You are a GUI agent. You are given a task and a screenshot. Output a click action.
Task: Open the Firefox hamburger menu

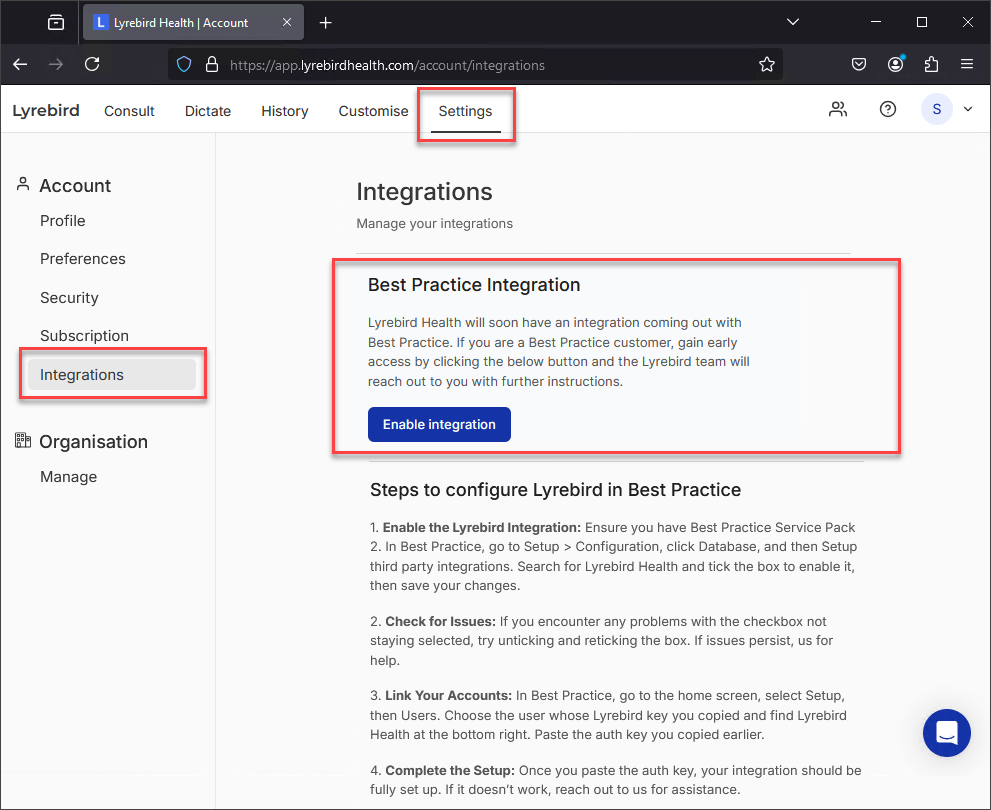point(966,64)
